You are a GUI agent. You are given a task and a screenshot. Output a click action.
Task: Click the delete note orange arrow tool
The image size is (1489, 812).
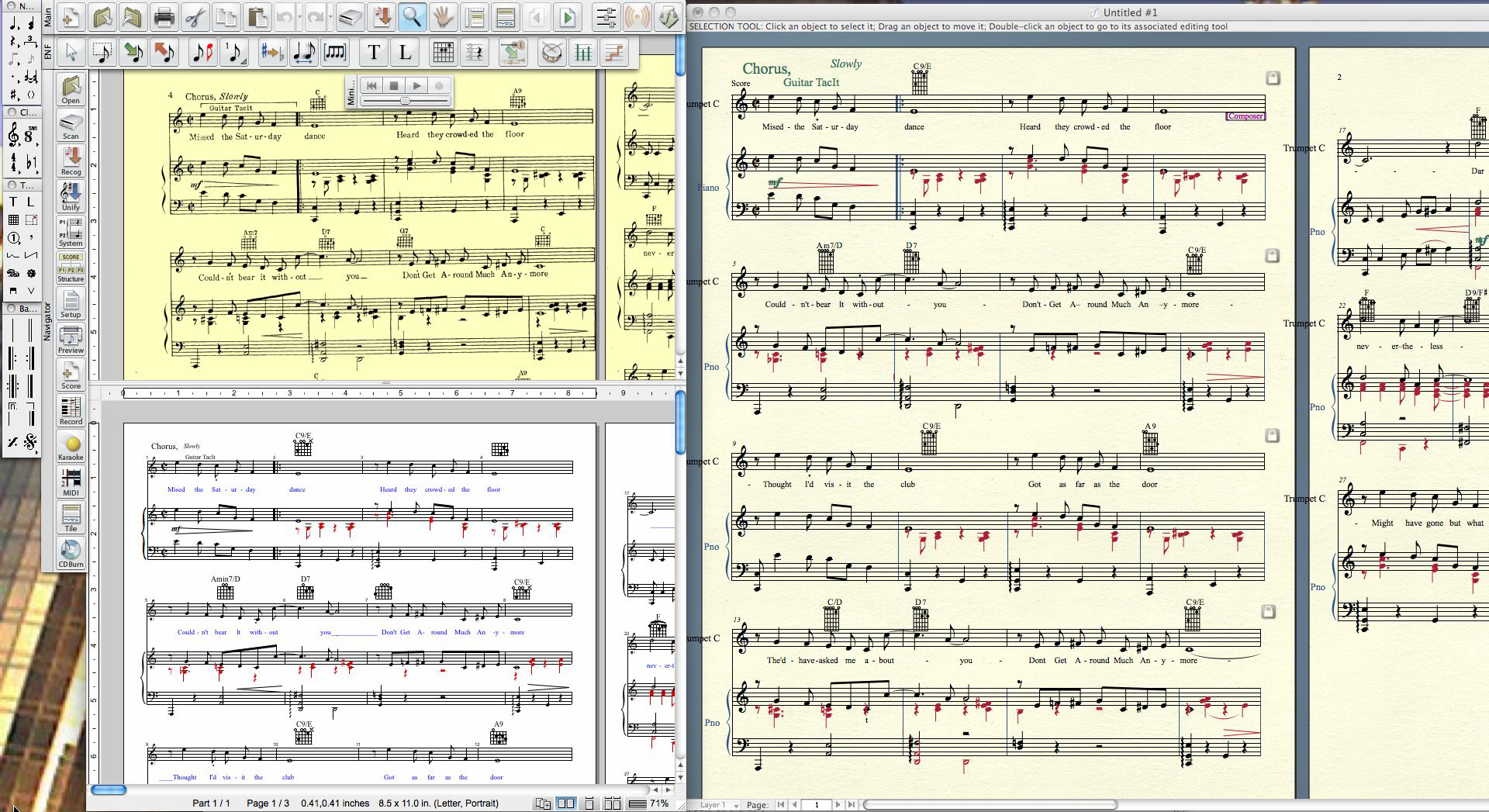tap(164, 52)
